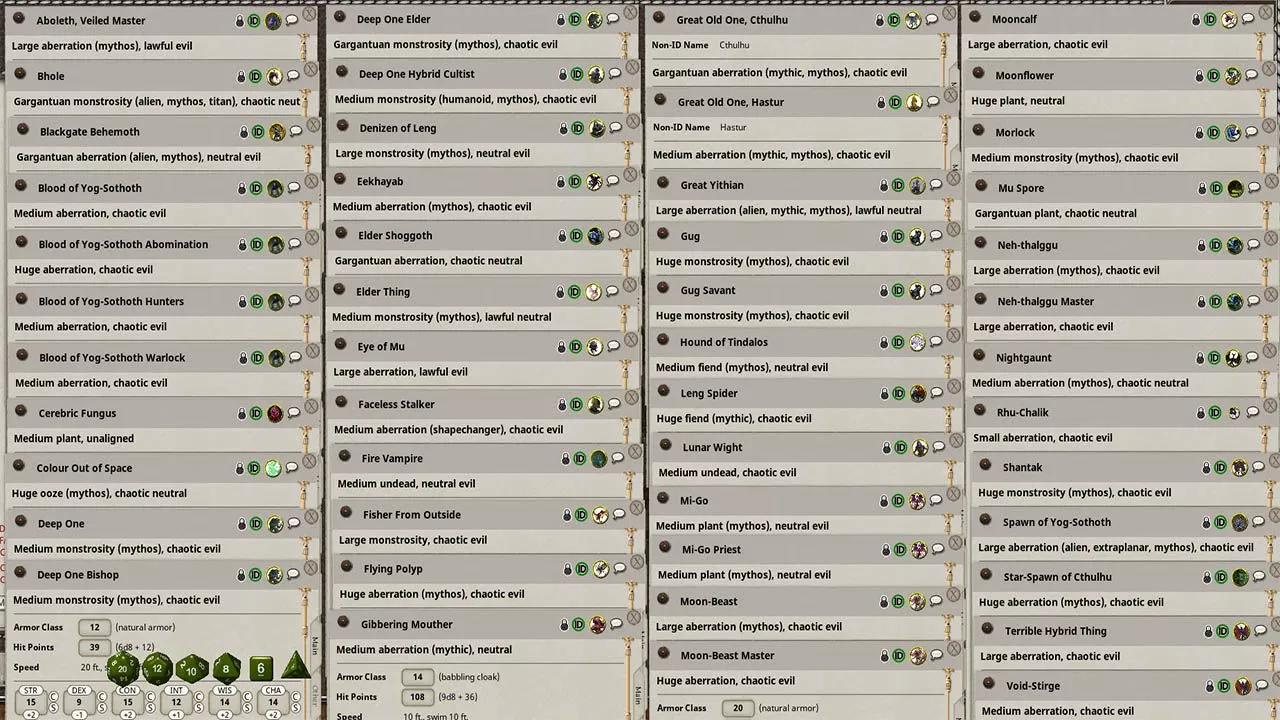Click the Leng Spider token portrait
This screenshot has width=1280, height=720.
(918, 394)
